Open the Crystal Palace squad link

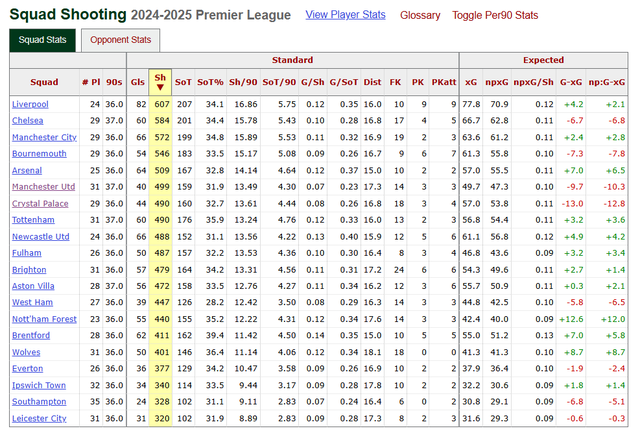(40, 204)
